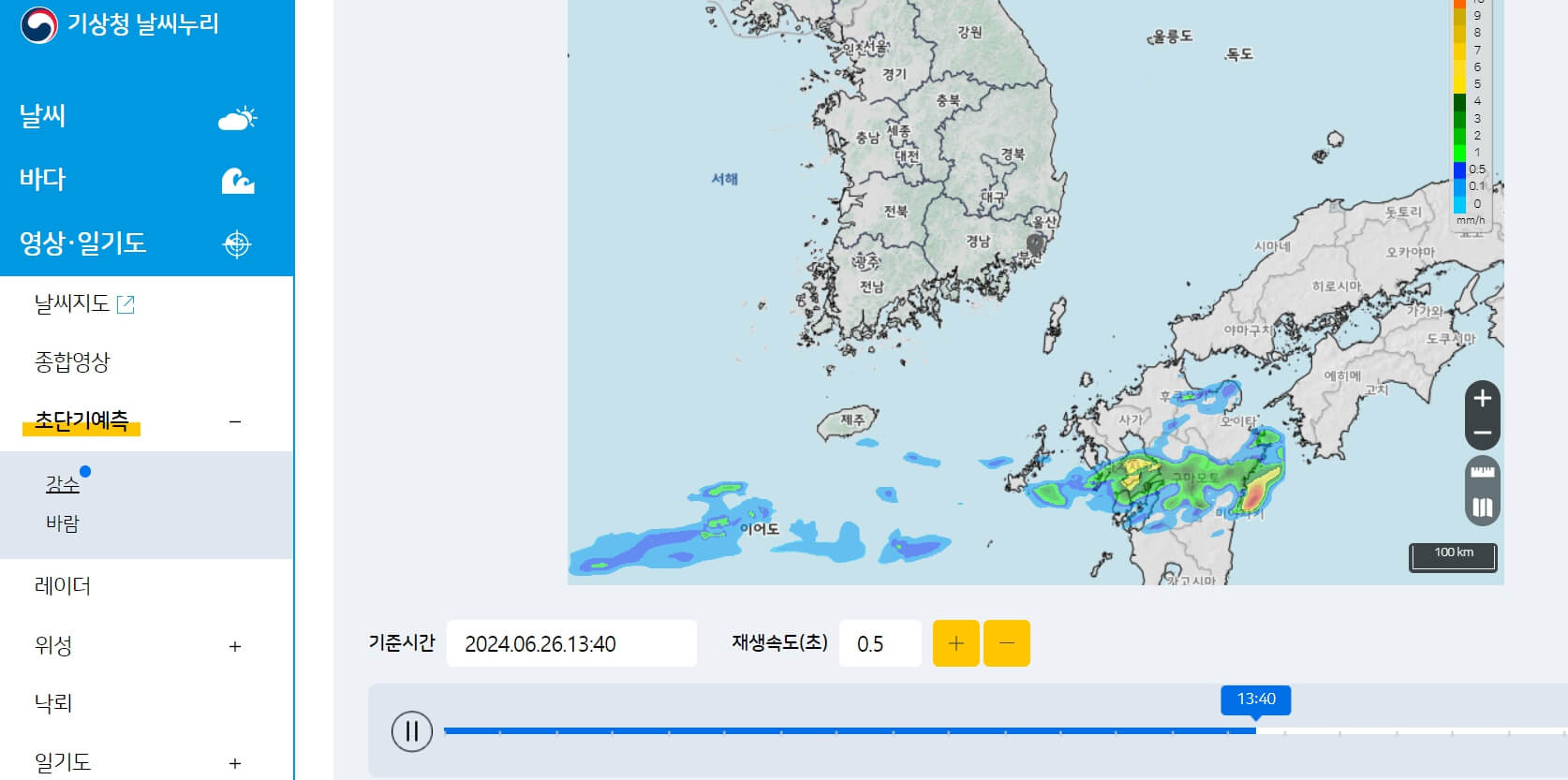
Task: Click the location pin near 부산
Action: 1035,243
